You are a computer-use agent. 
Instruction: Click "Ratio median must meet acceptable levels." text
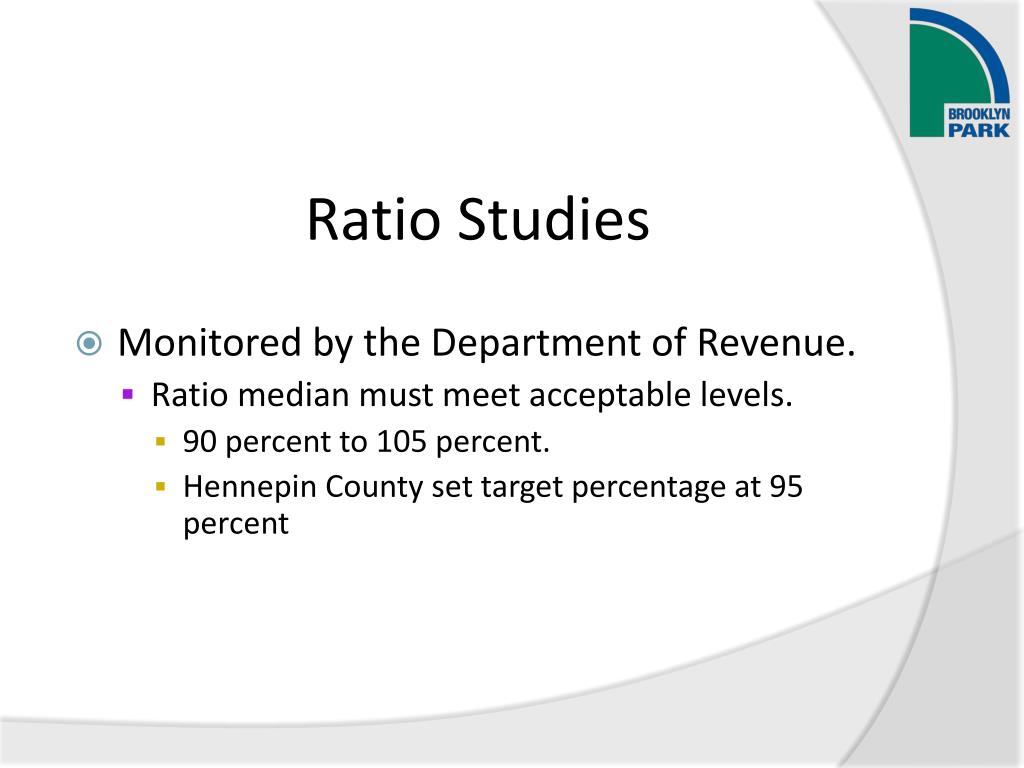pos(472,395)
